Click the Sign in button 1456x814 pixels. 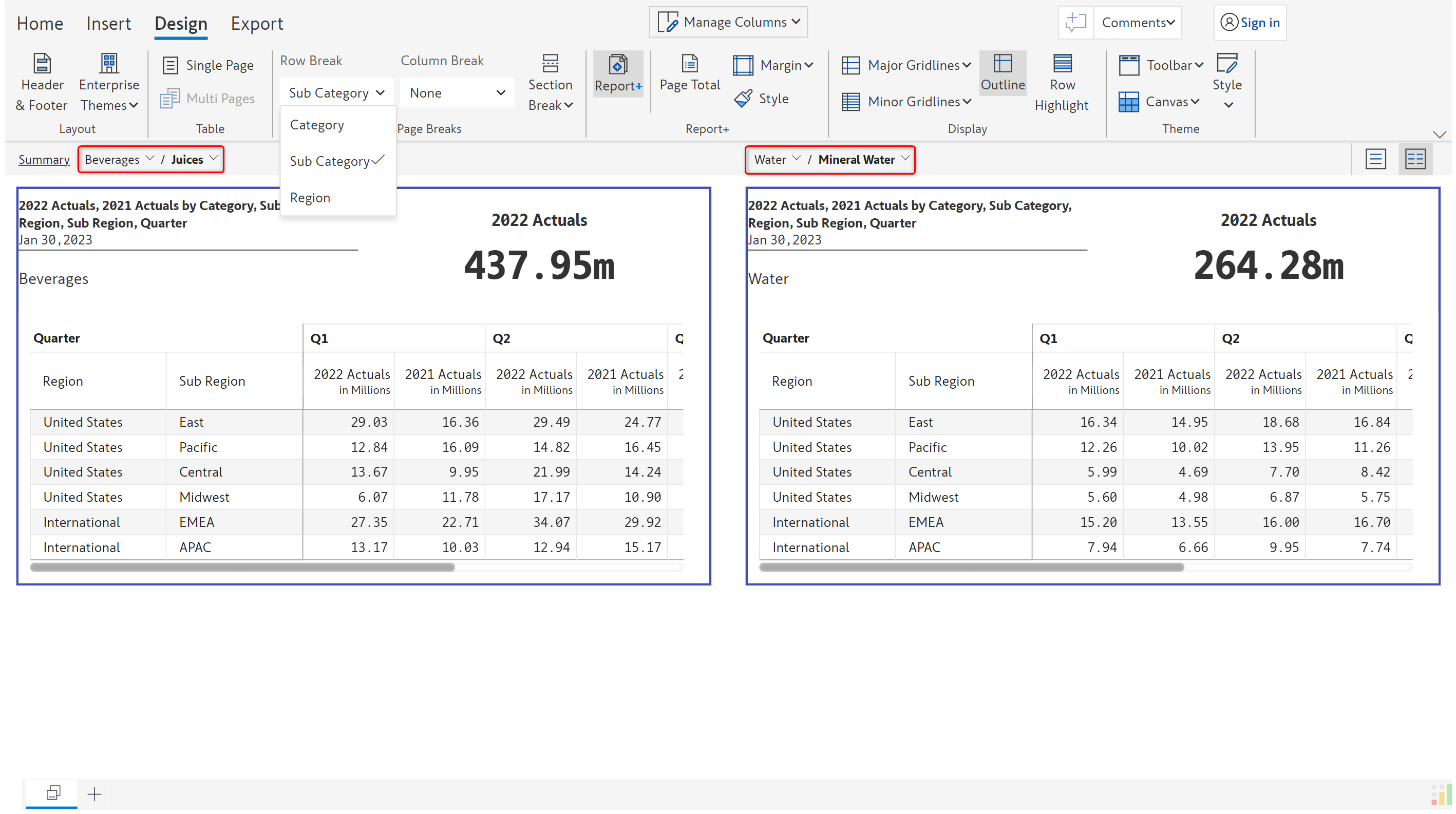1250,23
